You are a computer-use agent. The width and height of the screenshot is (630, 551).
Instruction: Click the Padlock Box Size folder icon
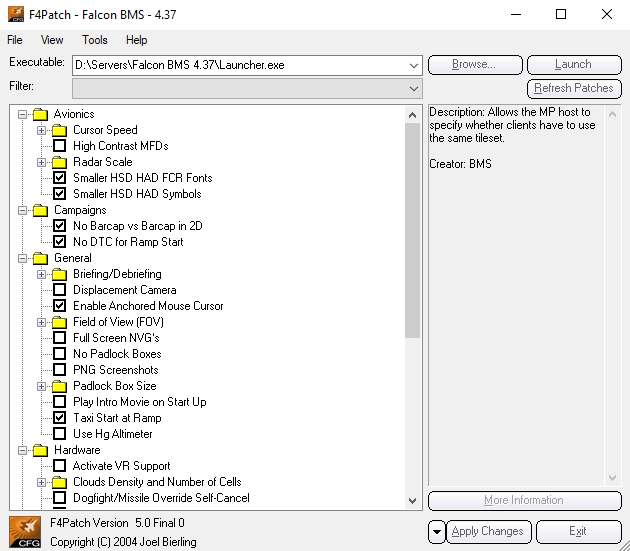click(59, 386)
